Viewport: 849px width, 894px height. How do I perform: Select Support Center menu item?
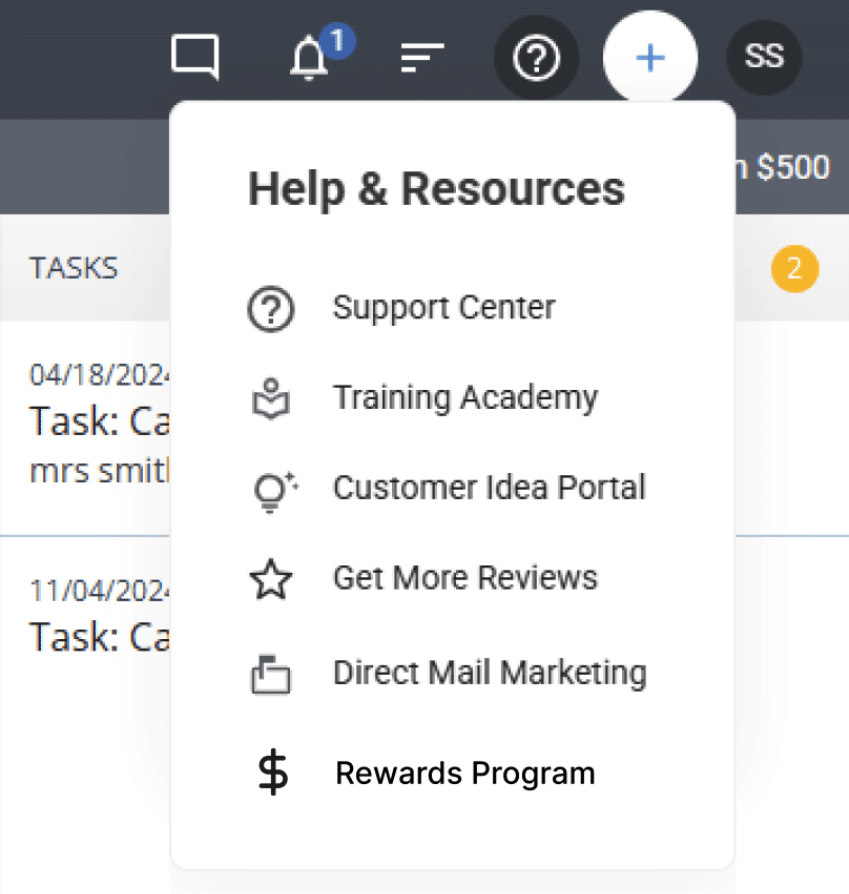[443, 307]
